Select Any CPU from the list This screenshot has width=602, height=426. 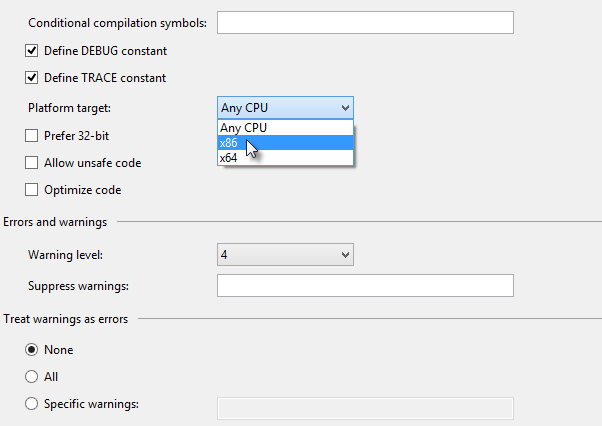click(x=285, y=128)
